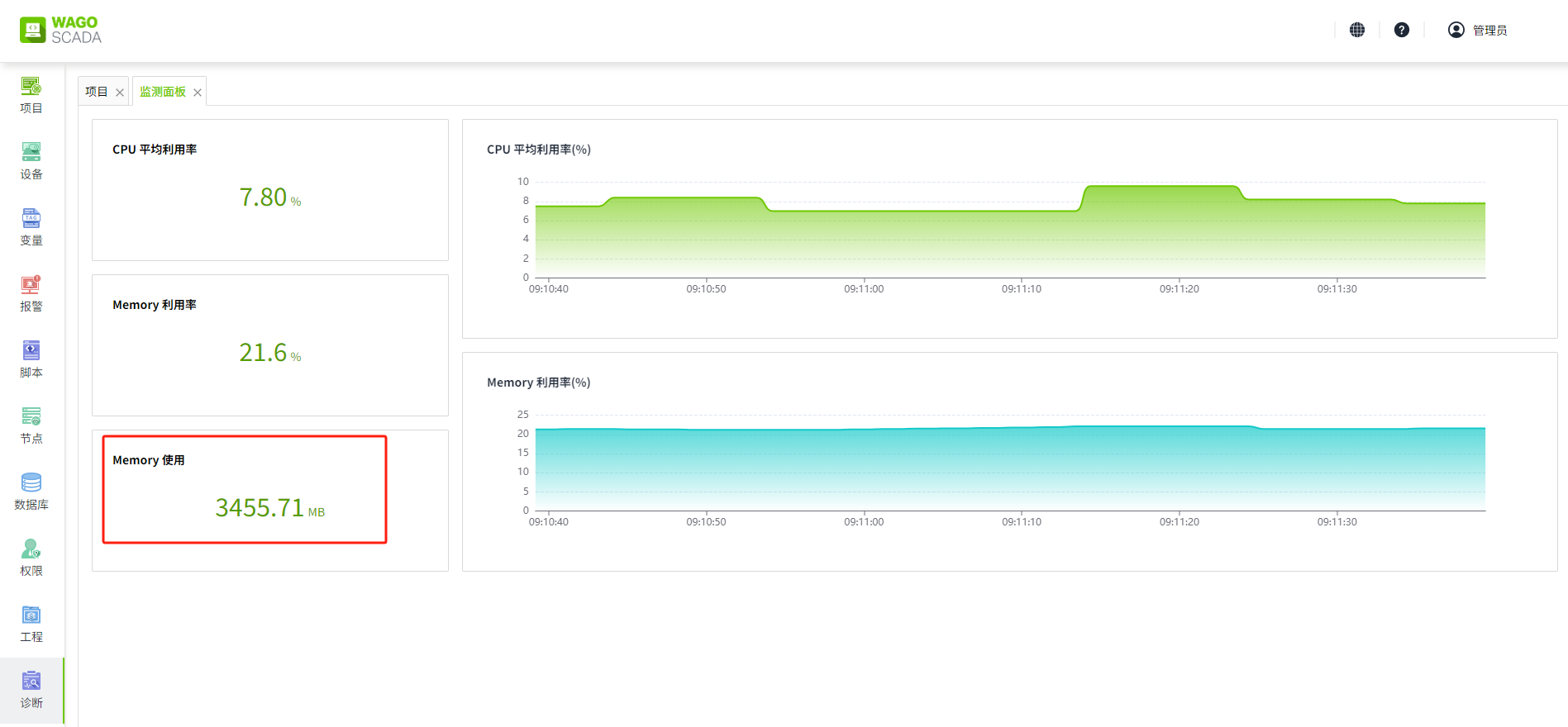Open the 报警 (Alarm) sidebar icon

click(31, 293)
